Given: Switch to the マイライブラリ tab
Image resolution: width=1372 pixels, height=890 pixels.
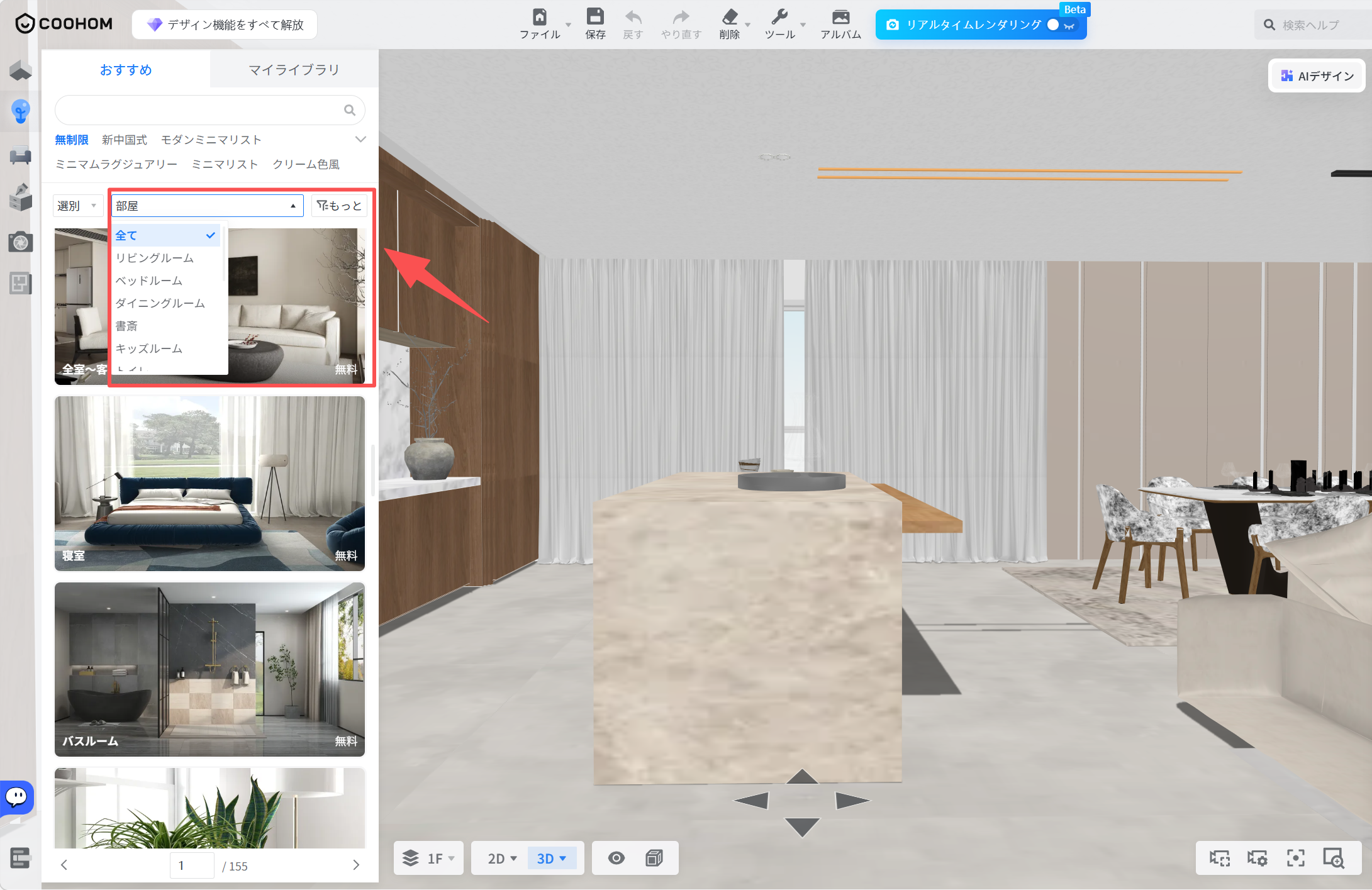Looking at the screenshot, I should click(x=294, y=70).
